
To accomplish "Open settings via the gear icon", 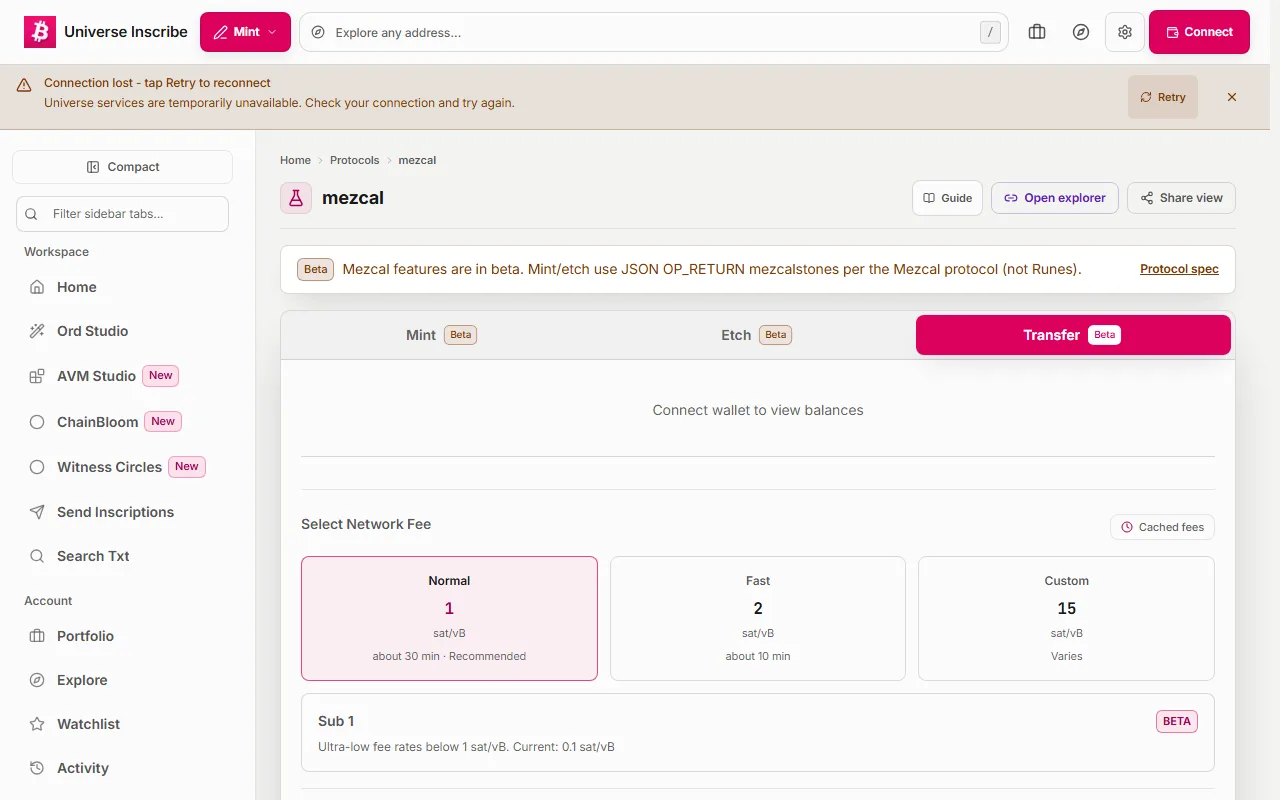I will 1125,32.
